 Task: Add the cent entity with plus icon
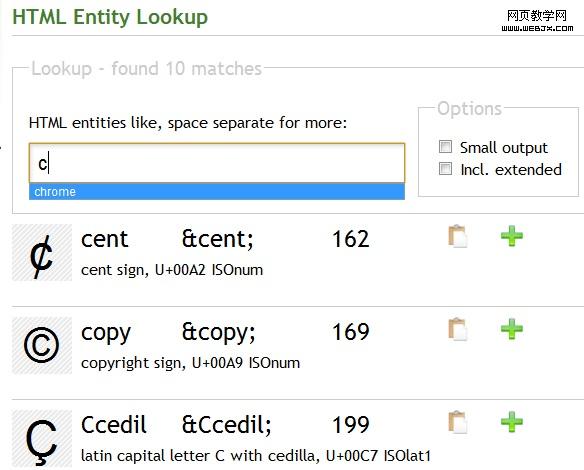tap(512, 236)
